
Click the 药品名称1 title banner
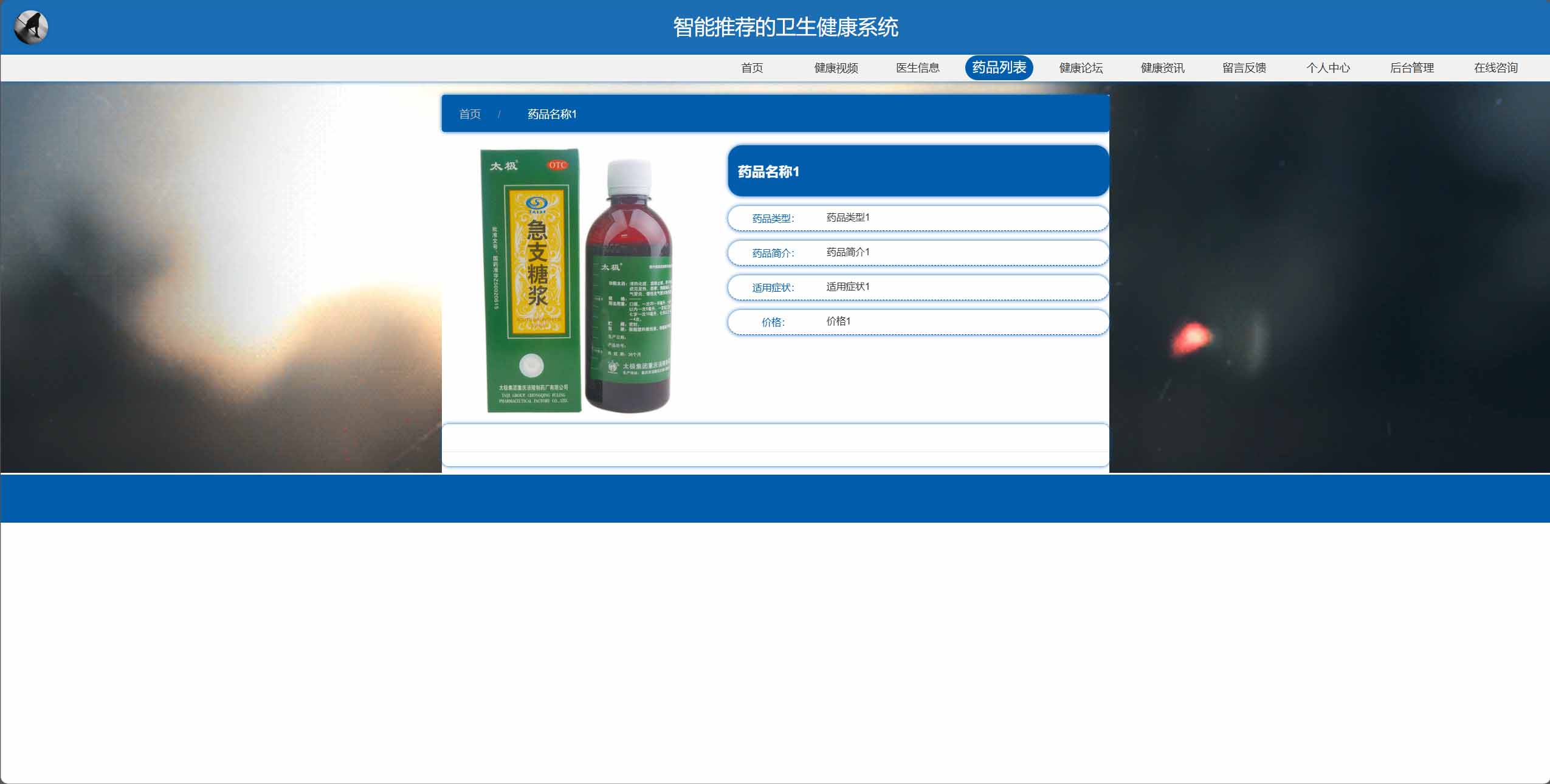coord(918,171)
